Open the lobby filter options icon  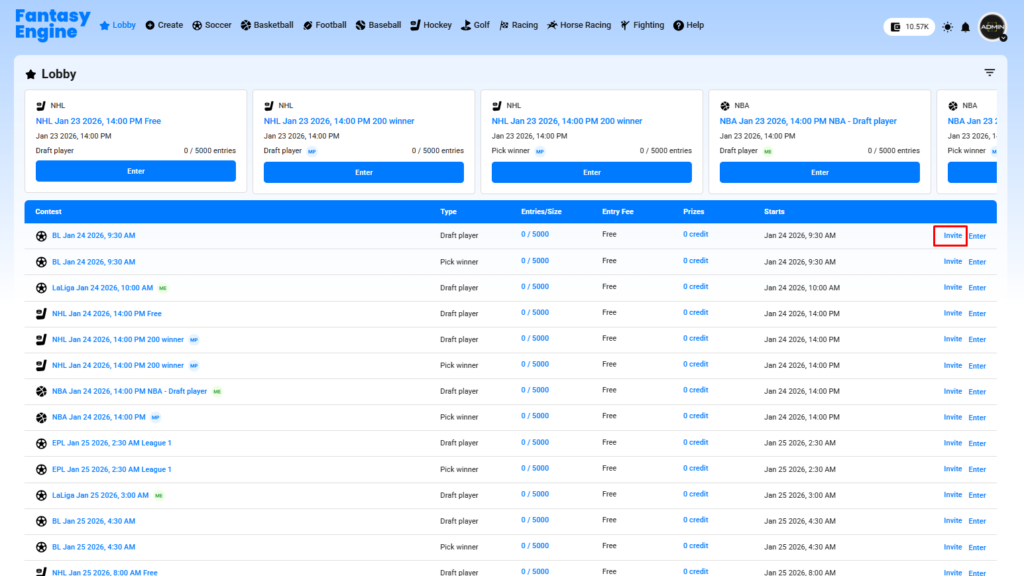[x=989, y=73]
